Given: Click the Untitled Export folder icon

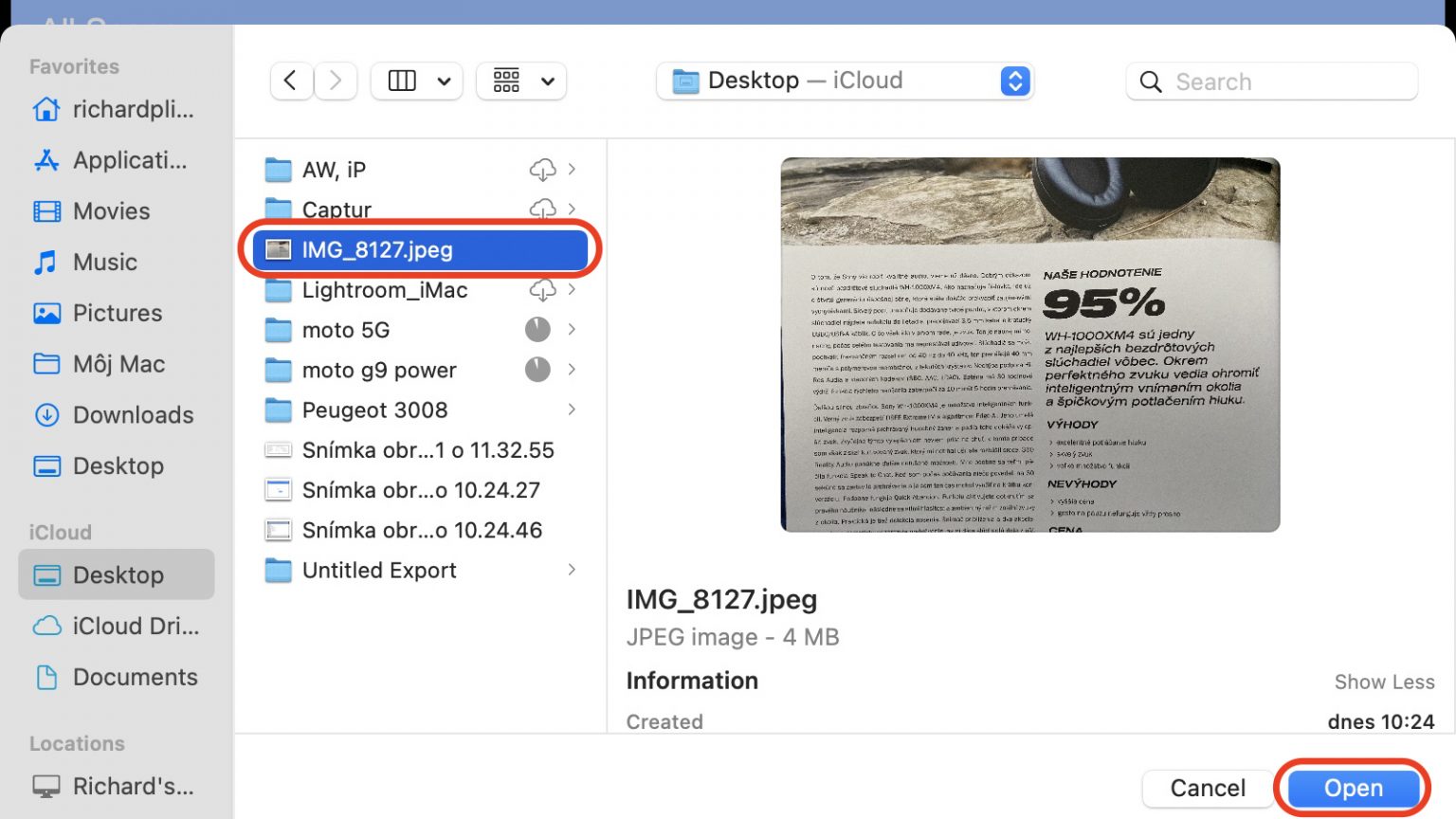Looking at the screenshot, I should pos(278,570).
